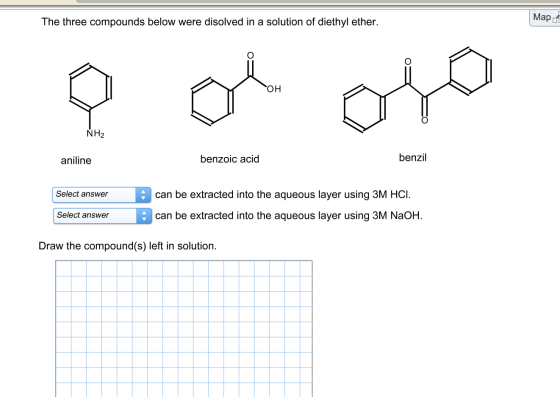This screenshot has height=397, width=560.
Task: Click the benzoic acid structure image
Action: pyautogui.click(x=236, y=88)
